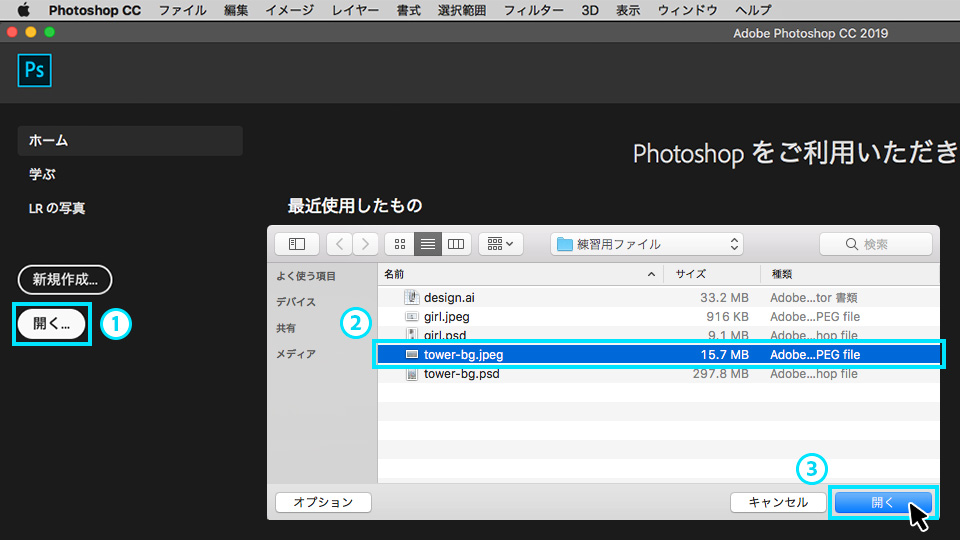Click the girl.jpeg file icon
The height and width of the screenshot is (540, 960).
pyautogui.click(x=411, y=317)
